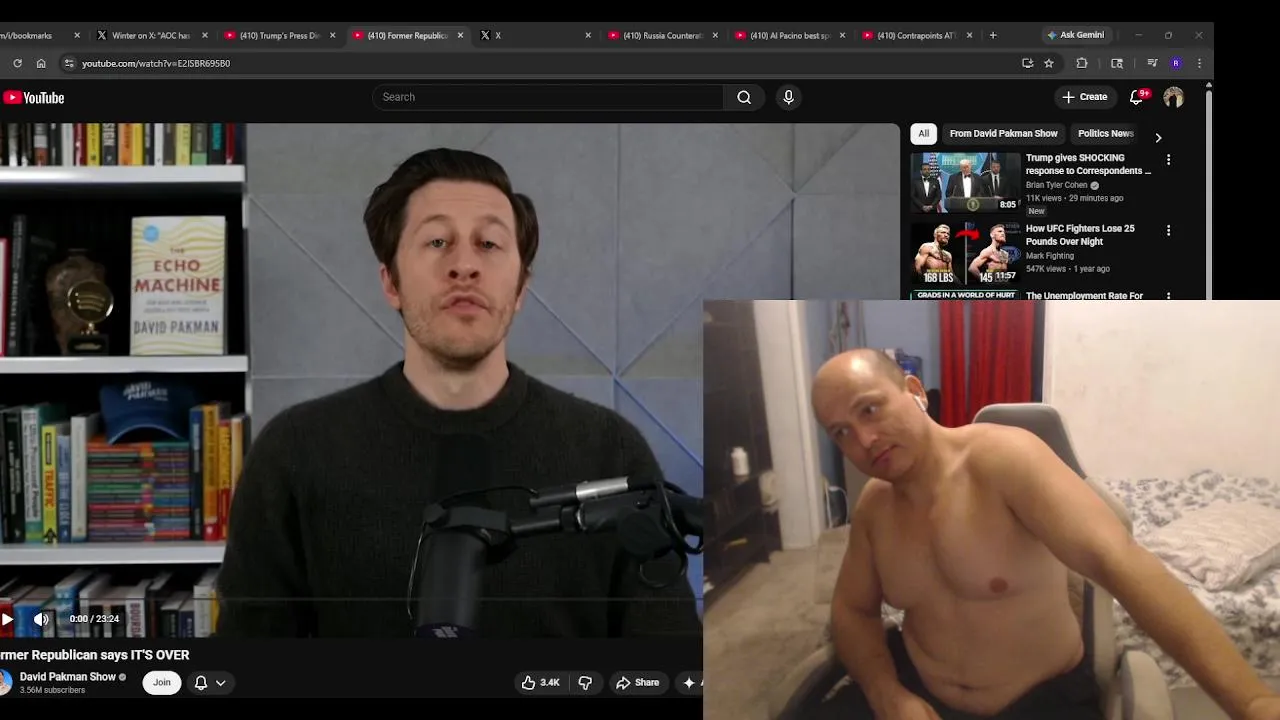Open the account avatar menu
Viewport: 1280px width, 720px height.
pyautogui.click(x=1173, y=97)
